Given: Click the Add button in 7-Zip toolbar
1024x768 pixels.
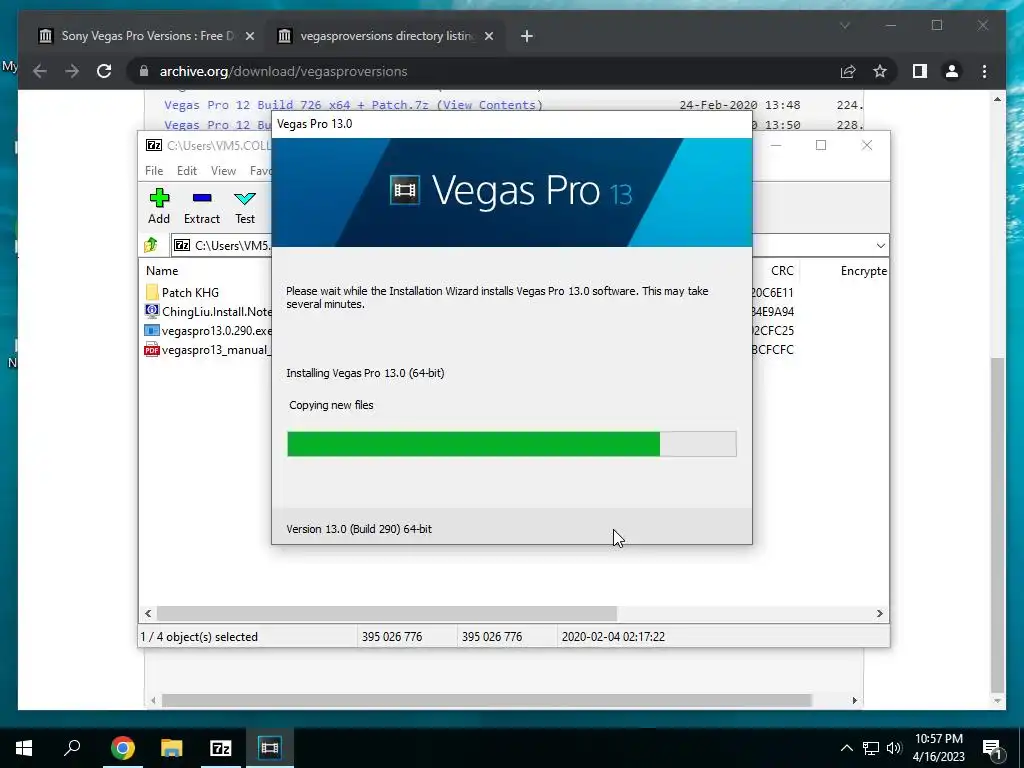Looking at the screenshot, I should coord(159,207).
